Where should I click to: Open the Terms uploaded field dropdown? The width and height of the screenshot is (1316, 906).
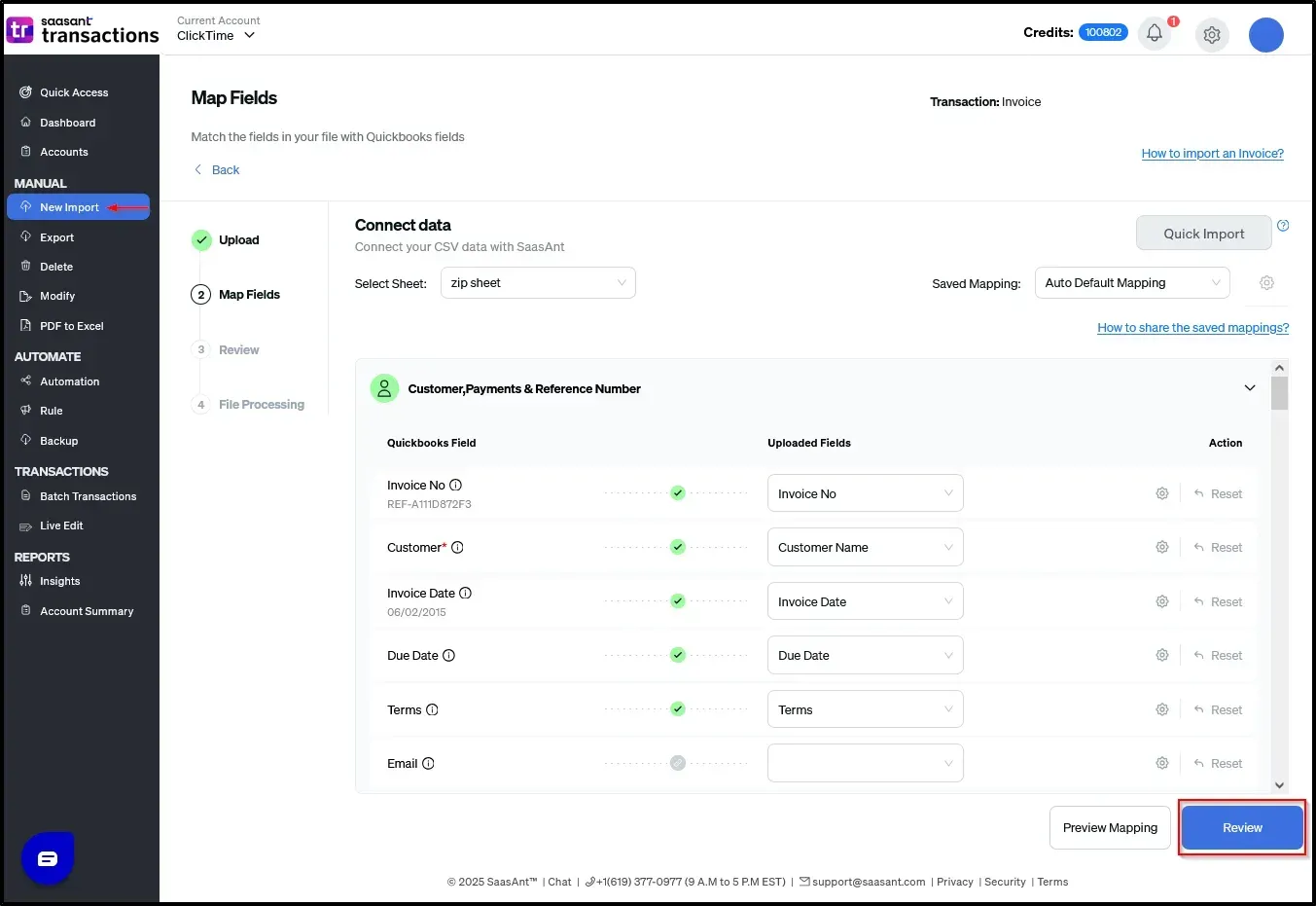[x=866, y=709]
